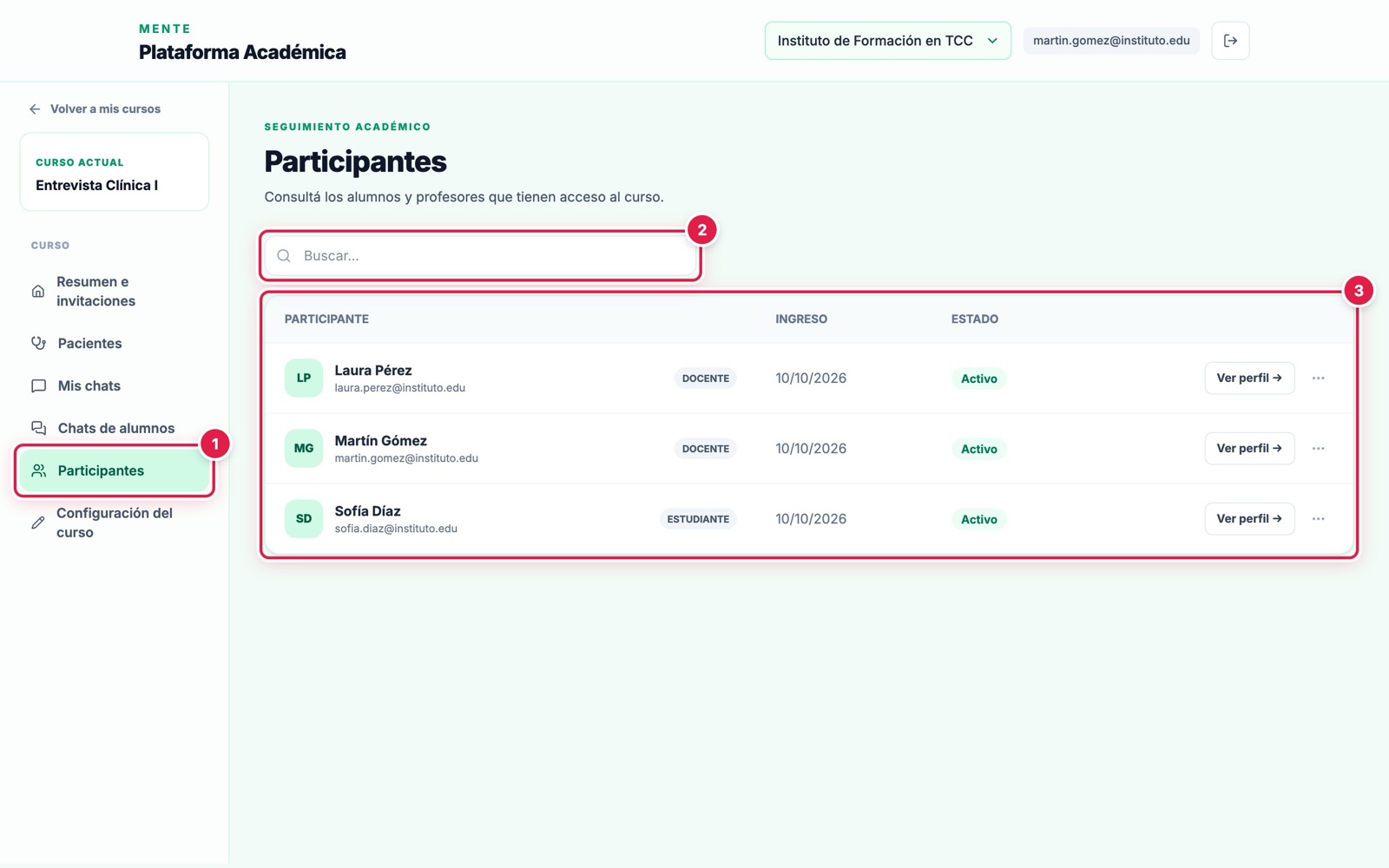The width and height of the screenshot is (1389, 868).
Task: Click the martin.gomez@instituto.edu user badge
Action: pyautogui.click(x=1111, y=41)
